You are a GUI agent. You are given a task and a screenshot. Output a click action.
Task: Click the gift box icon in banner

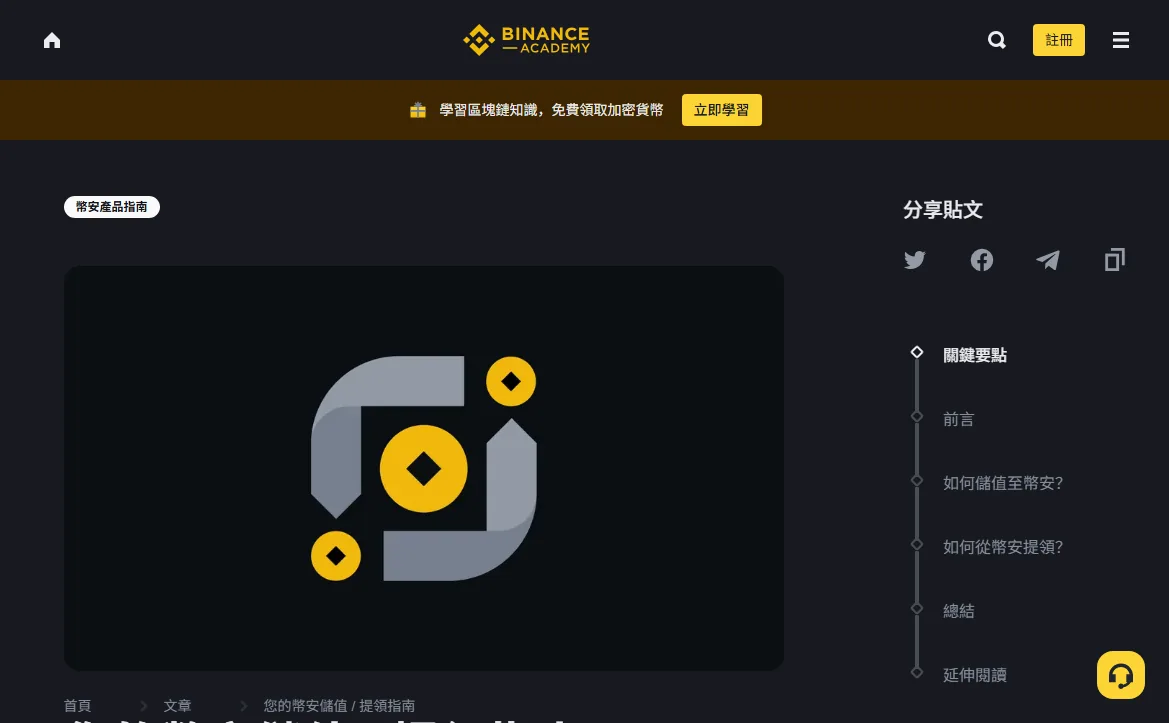(418, 110)
